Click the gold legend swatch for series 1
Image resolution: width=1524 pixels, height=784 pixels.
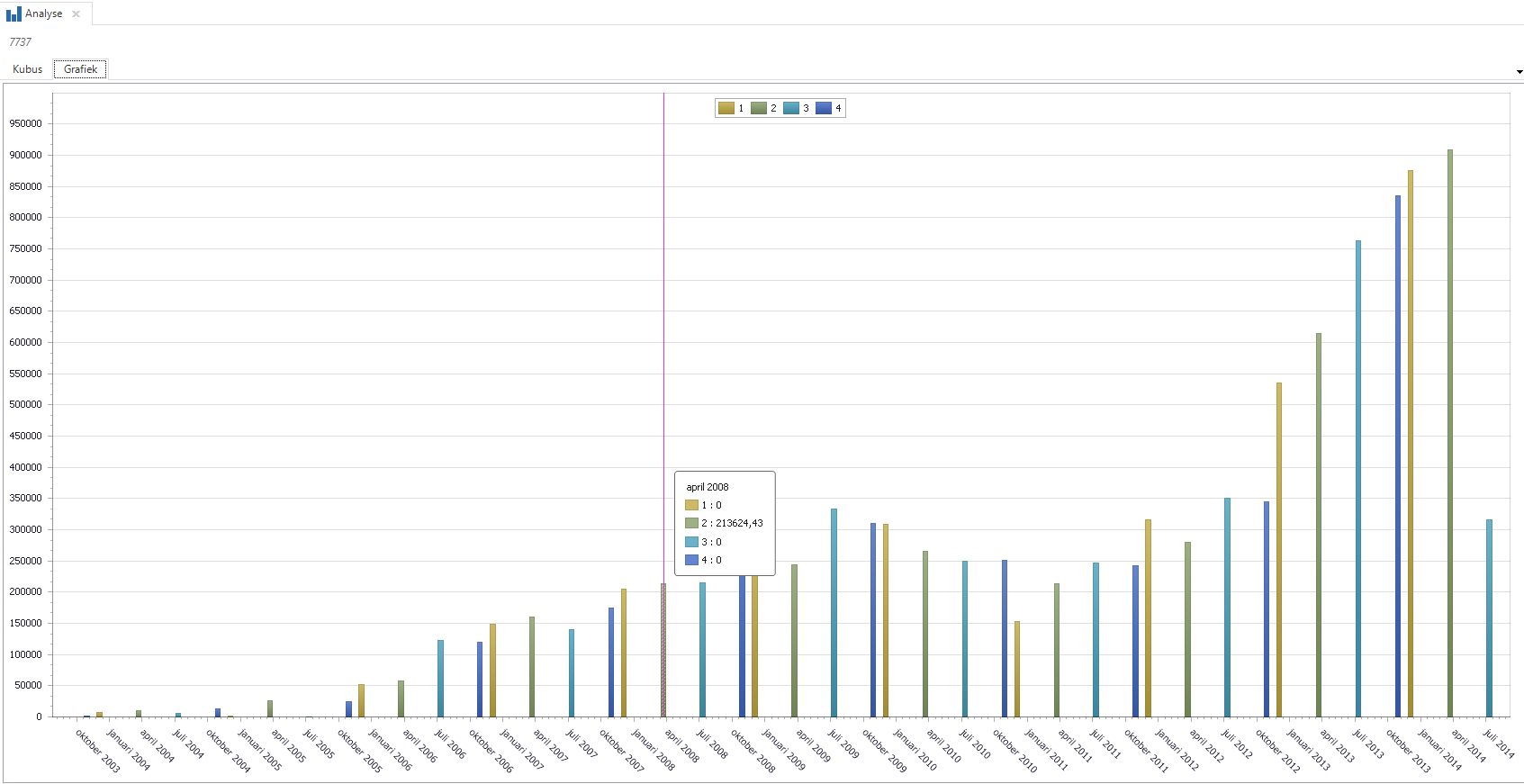pyautogui.click(x=726, y=108)
